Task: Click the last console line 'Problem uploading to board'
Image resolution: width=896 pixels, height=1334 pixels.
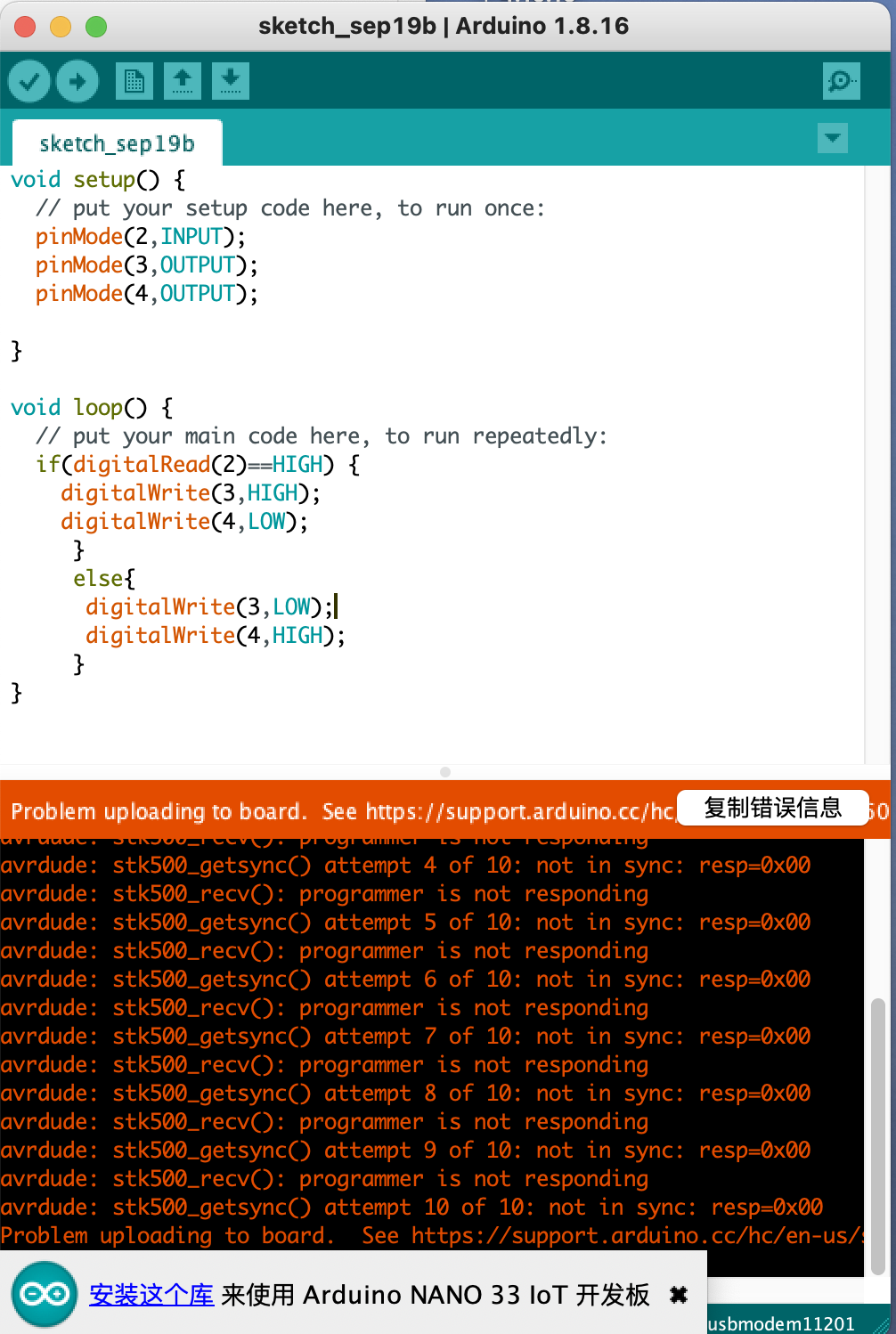Action: 432,1235
